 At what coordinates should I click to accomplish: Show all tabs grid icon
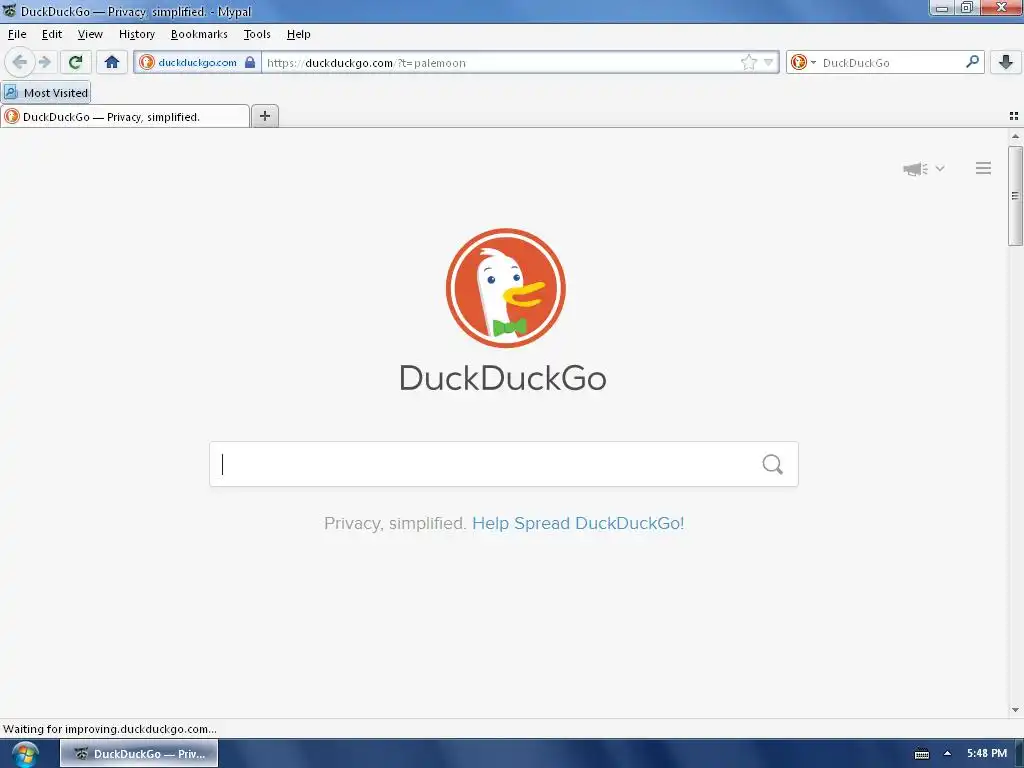coord(1014,116)
